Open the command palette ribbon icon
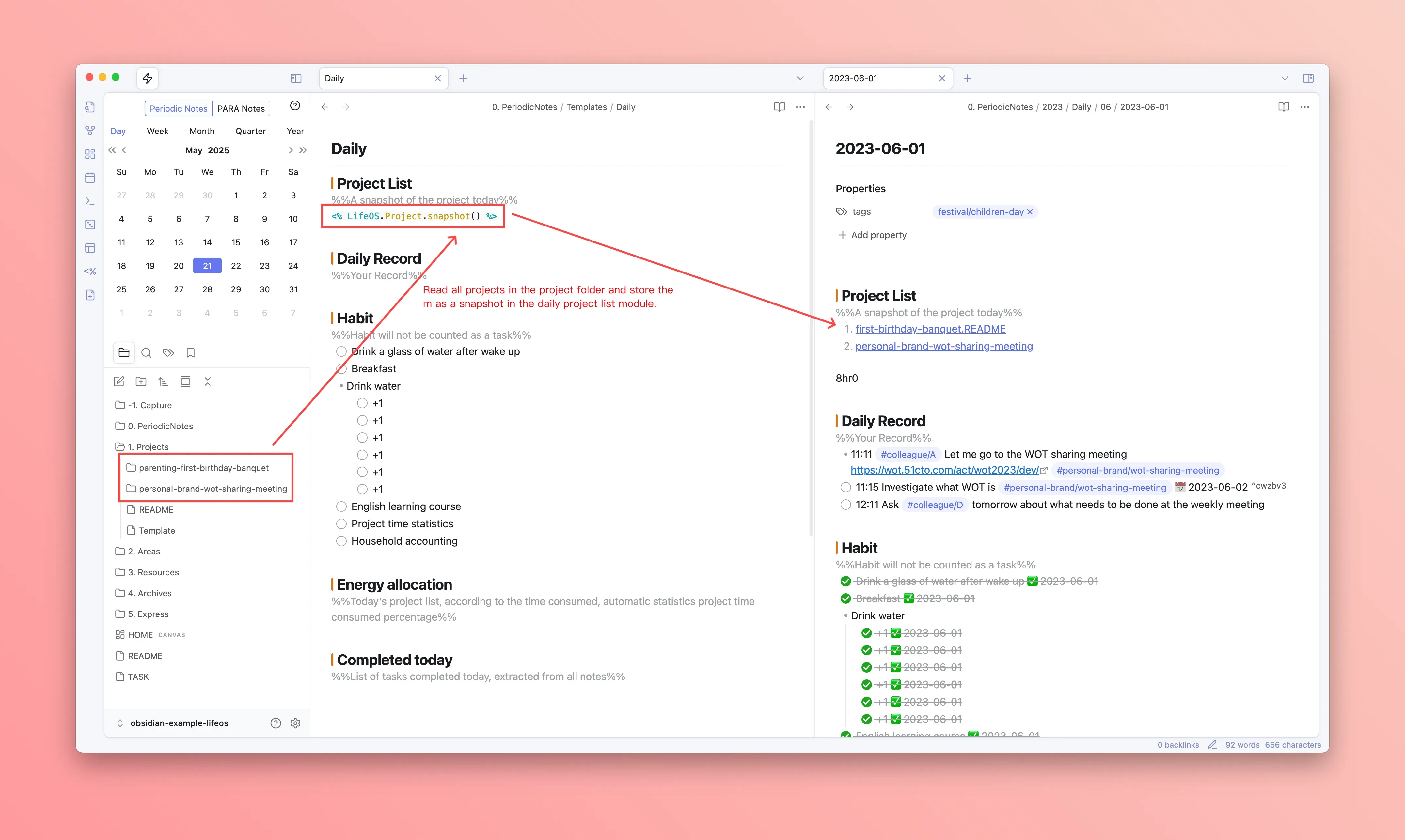This screenshot has width=1405, height=840. 90,201
